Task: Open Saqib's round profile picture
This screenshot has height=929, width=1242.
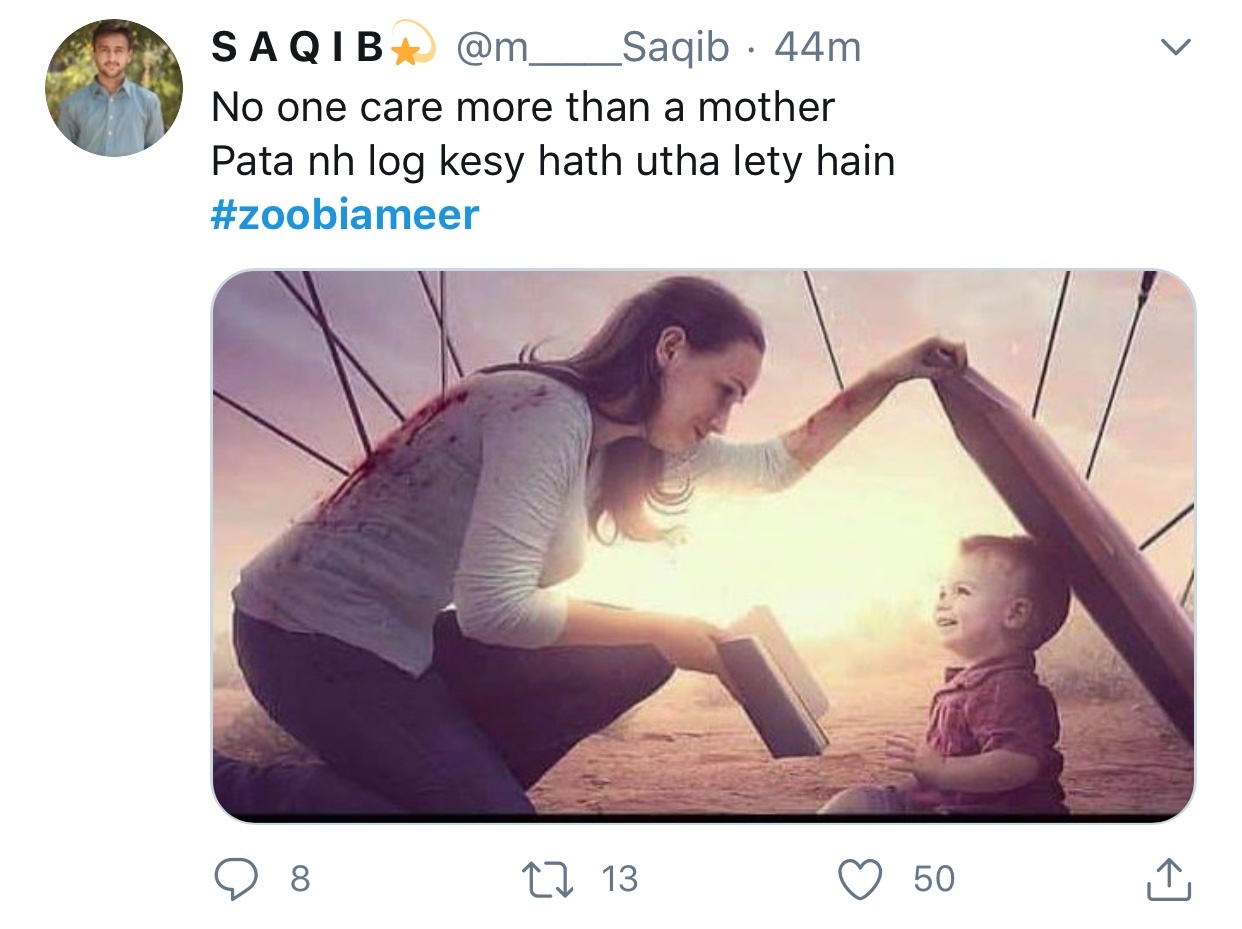Action: pos(114,88)
